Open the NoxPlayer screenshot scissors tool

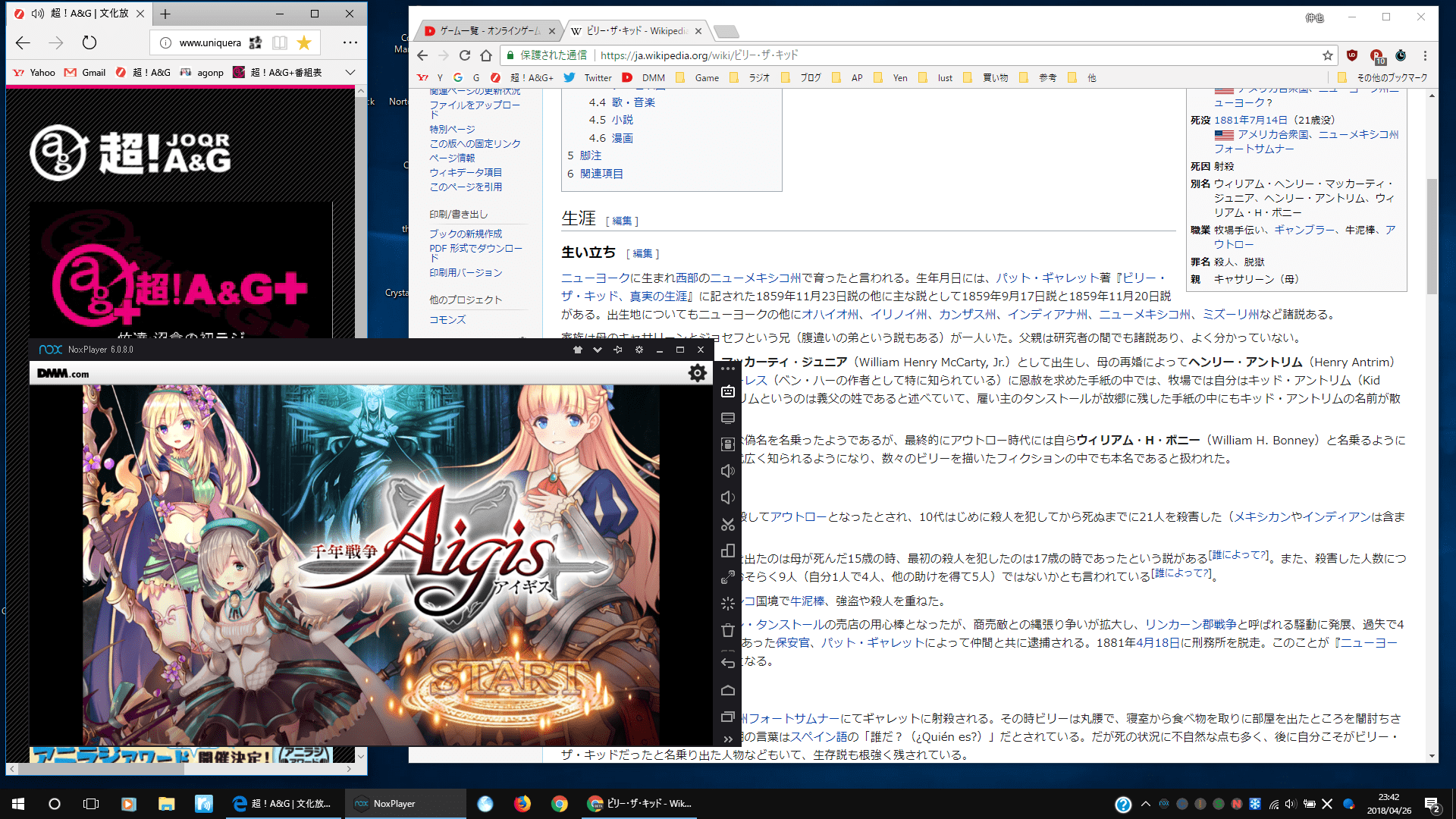tap(727, 524)
